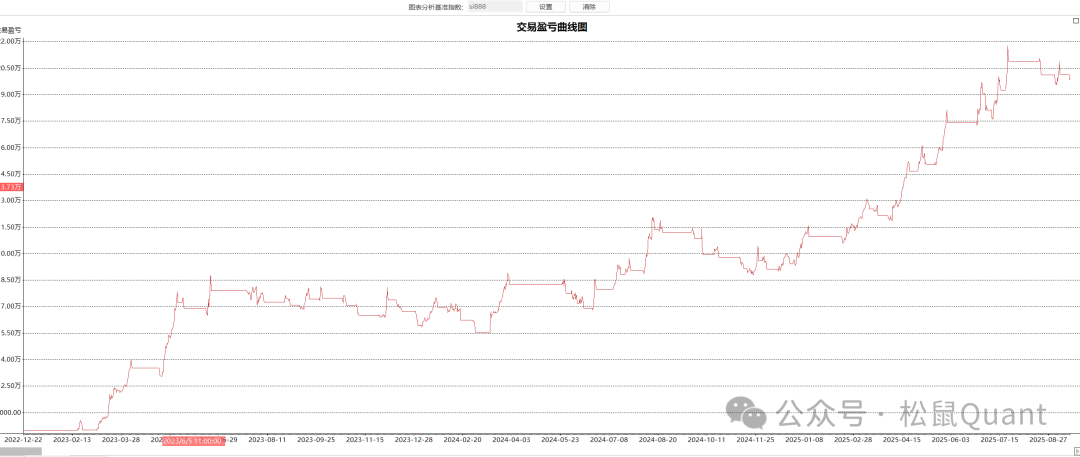Click the 2022-12-22 date label on x-axis
The height and width of the screenshot is (457, 1080).
point(23,439)
